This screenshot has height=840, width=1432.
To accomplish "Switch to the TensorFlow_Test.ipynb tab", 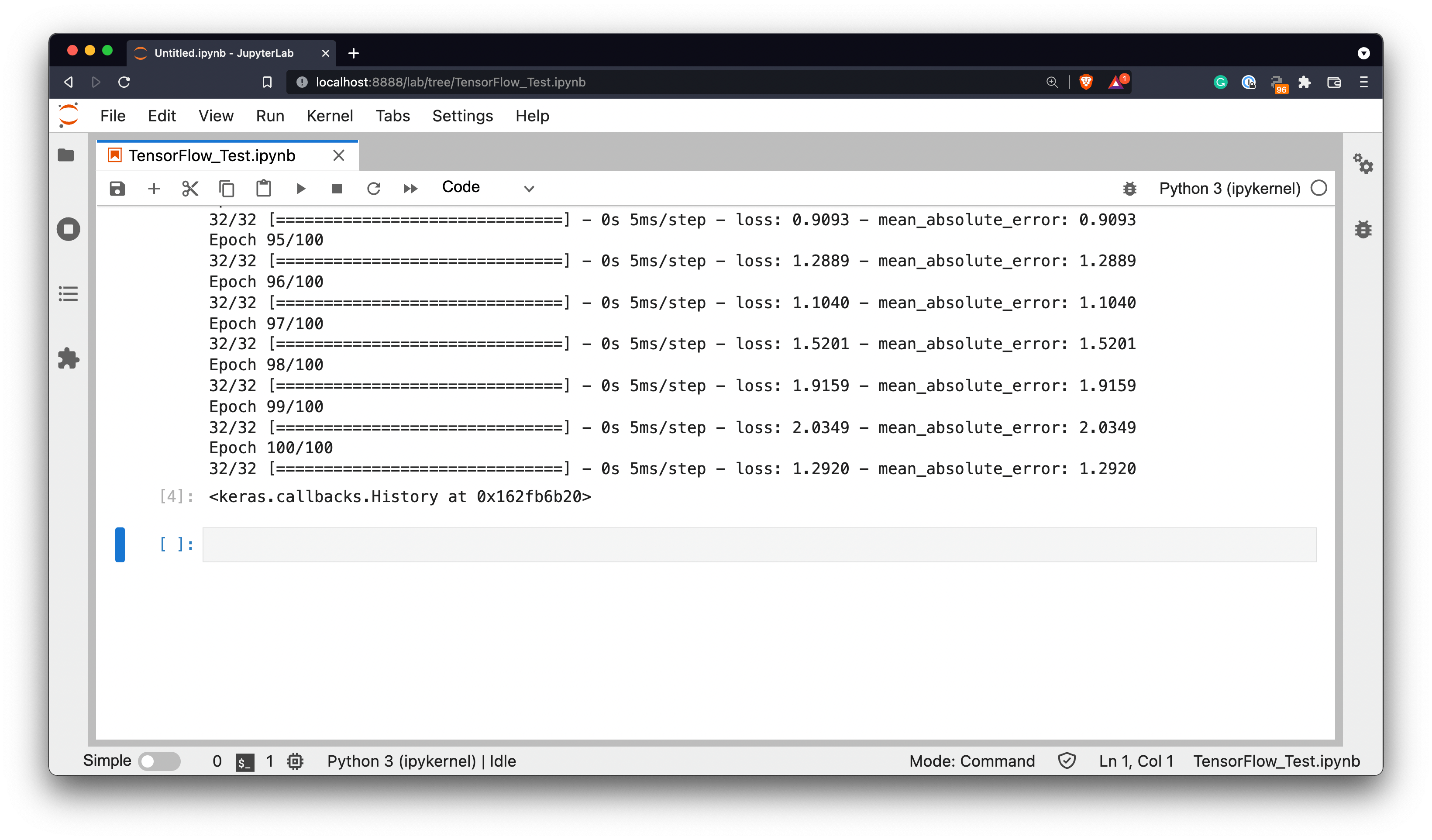I will click(x=212, y=155).
